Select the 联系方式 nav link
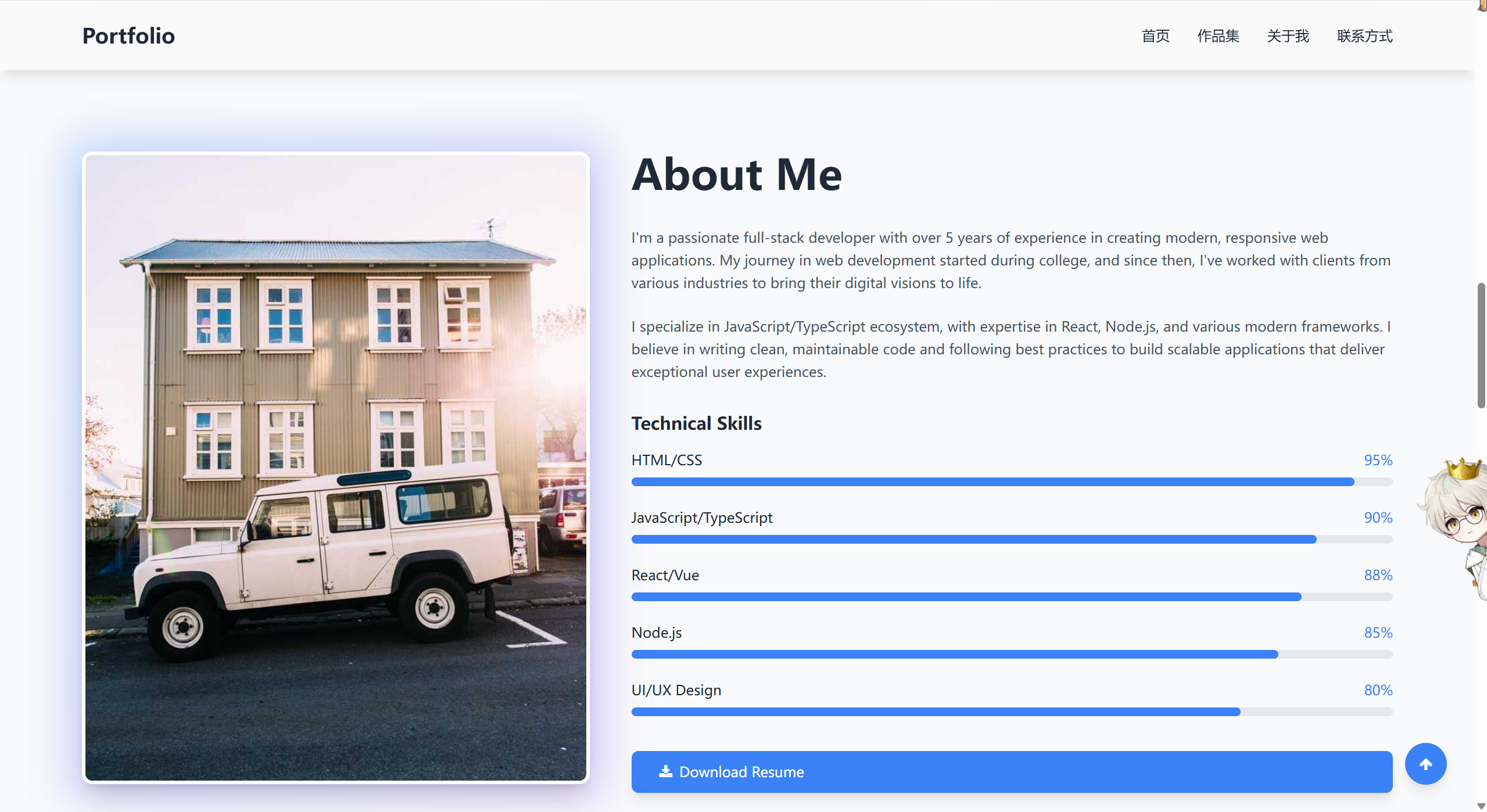Screen dimensions: 1487x812 [x=1364, y=36]
